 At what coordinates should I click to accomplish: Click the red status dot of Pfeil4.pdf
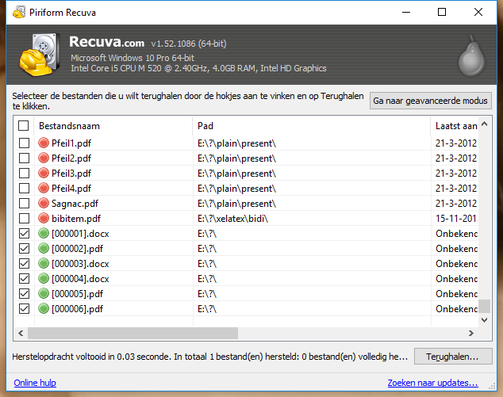43,188
